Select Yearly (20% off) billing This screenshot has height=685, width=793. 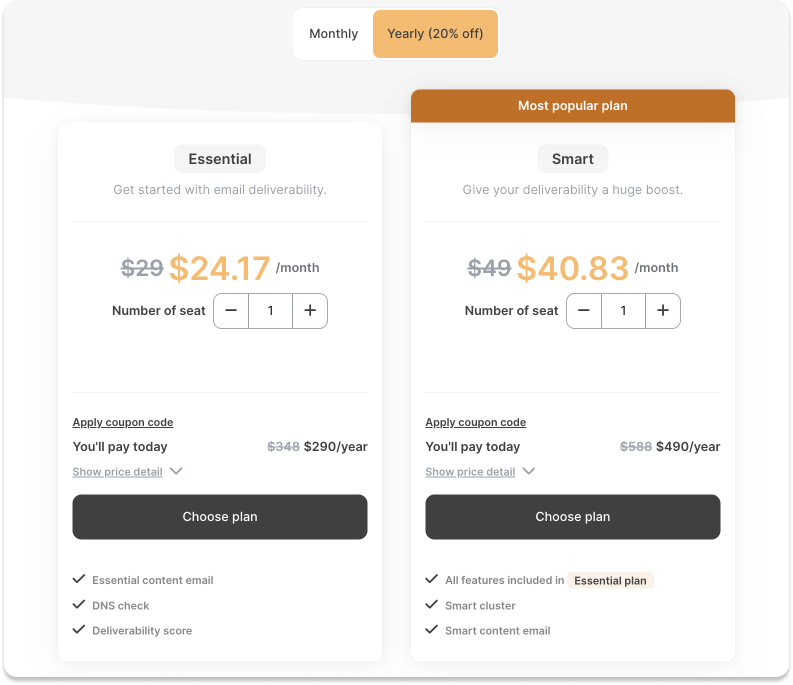tap(435, 34)
